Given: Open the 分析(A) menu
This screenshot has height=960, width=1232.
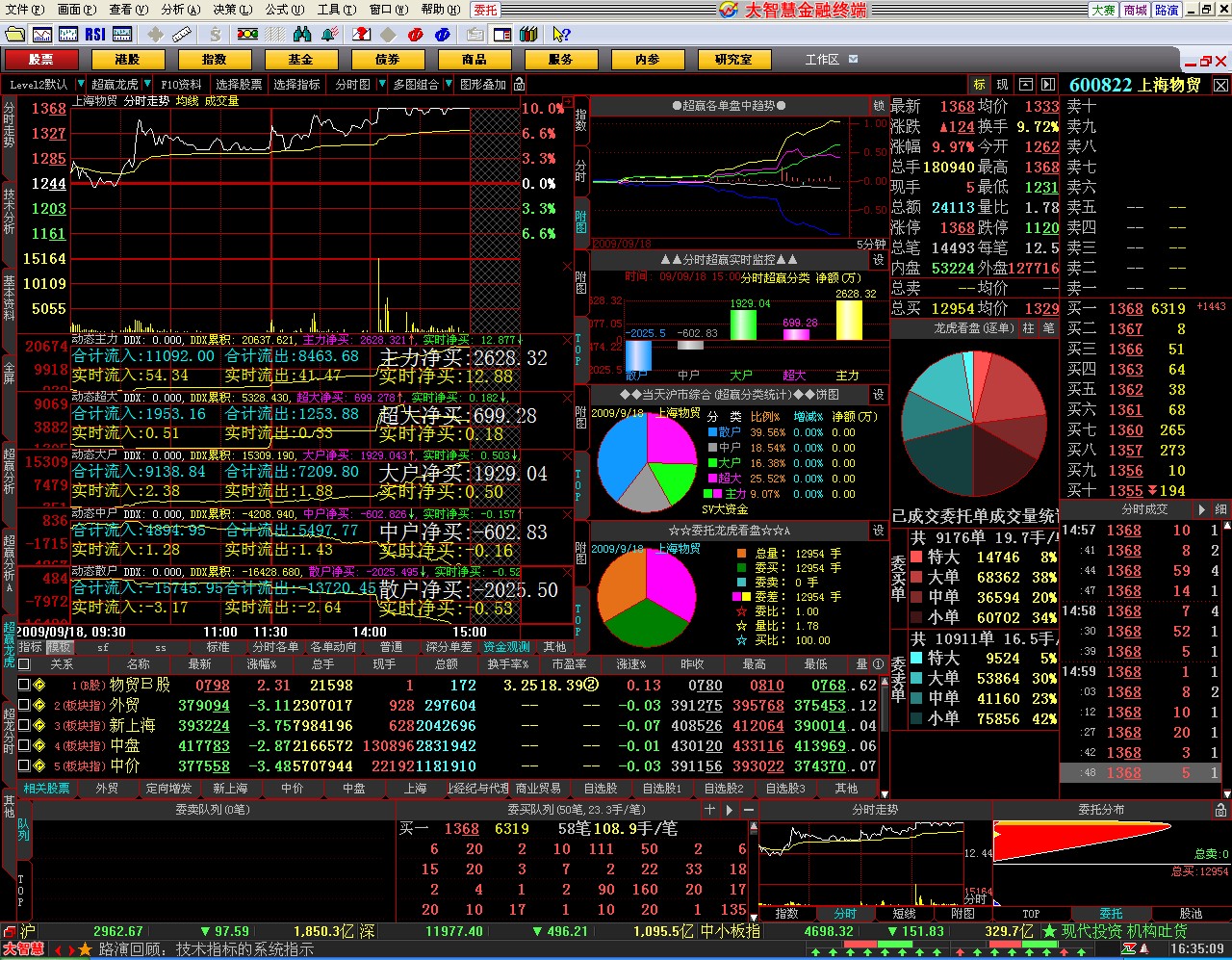Looking at the screenshot, I should coord(180,10).
